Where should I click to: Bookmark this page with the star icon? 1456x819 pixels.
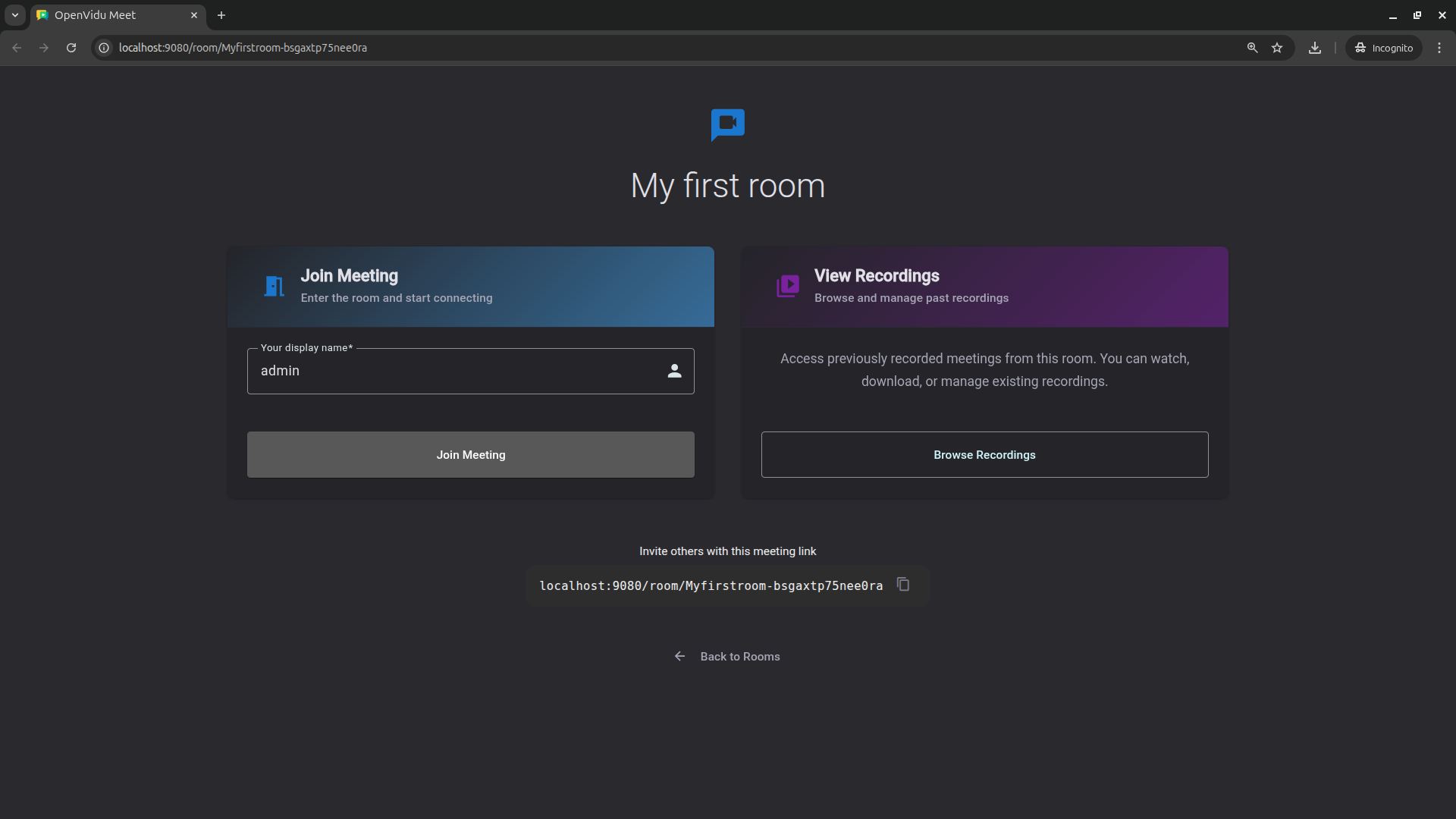tap(1277, 48)
